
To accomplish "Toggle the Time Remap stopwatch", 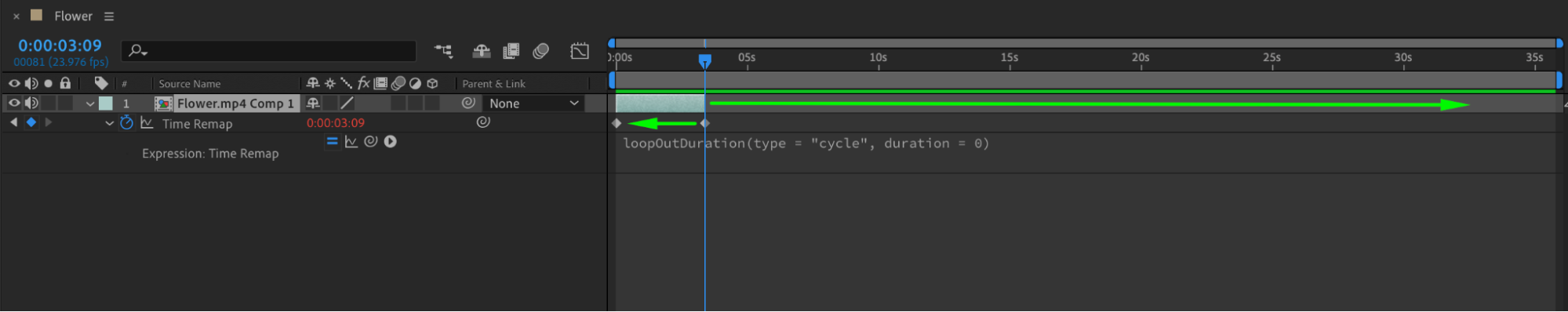I will tap(126, 123).
